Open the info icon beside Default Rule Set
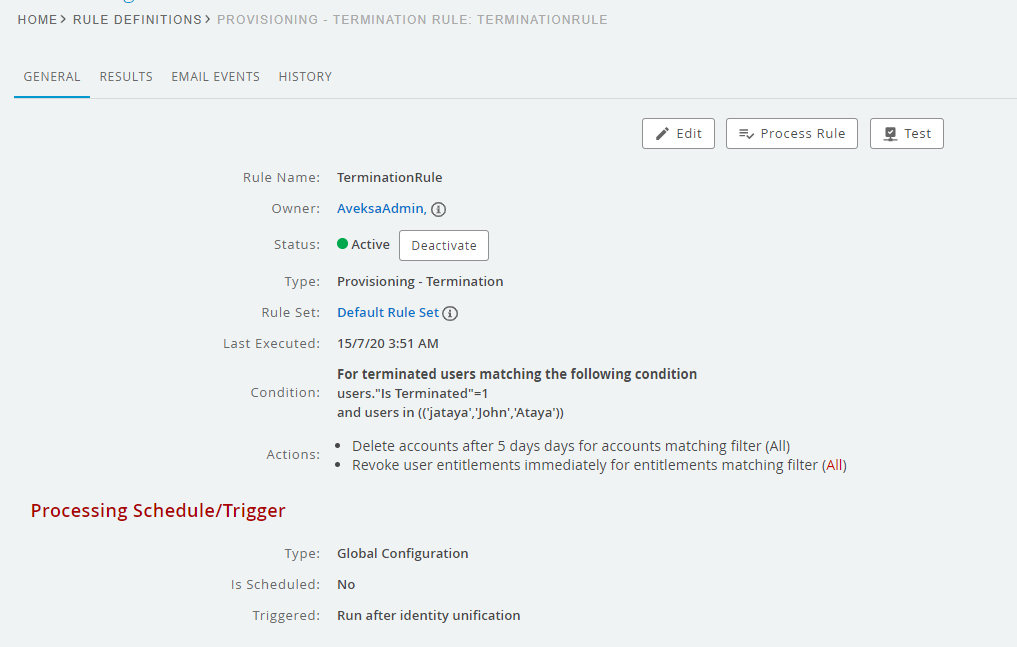 [x=450, y=313]
